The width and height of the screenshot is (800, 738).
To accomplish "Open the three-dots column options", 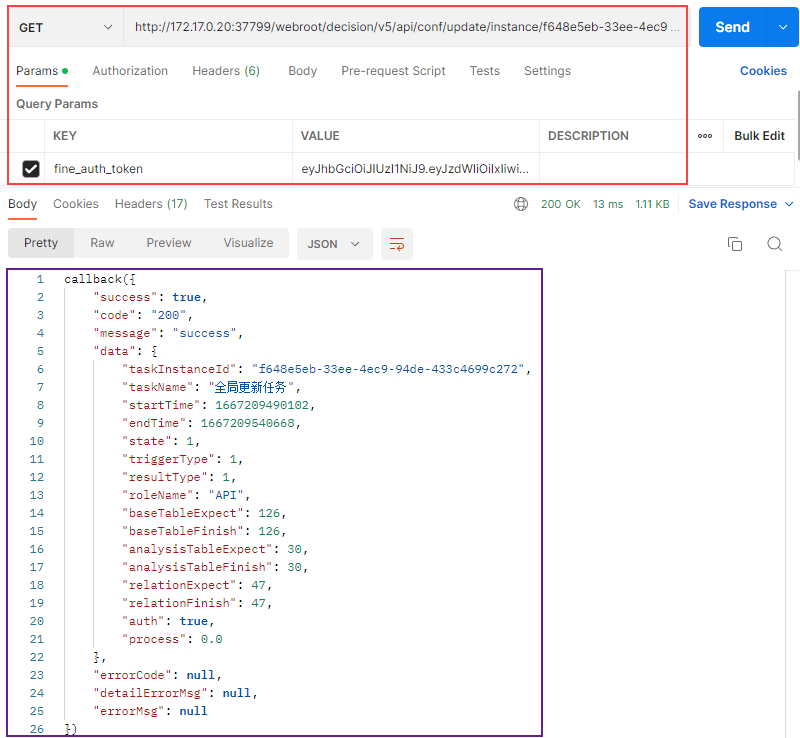I will coord(705,136).
